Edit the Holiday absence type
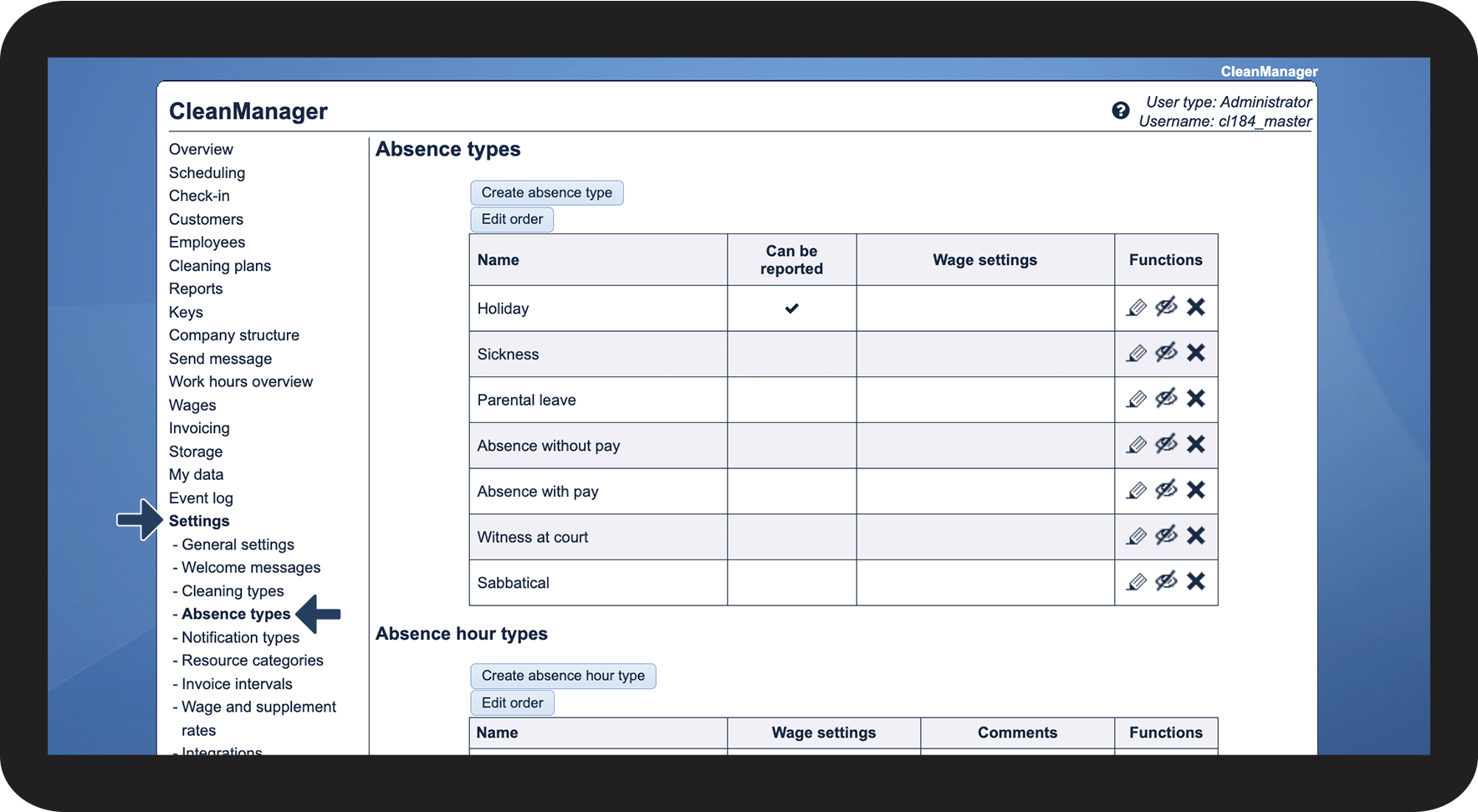 pyautogui.click(x=1136, y=308)
